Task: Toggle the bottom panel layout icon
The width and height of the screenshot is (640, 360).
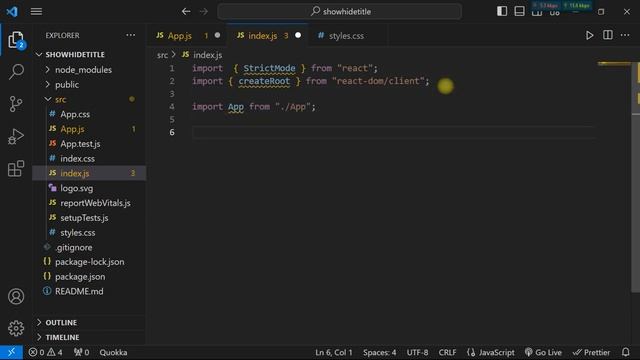Action: (519, 11)
